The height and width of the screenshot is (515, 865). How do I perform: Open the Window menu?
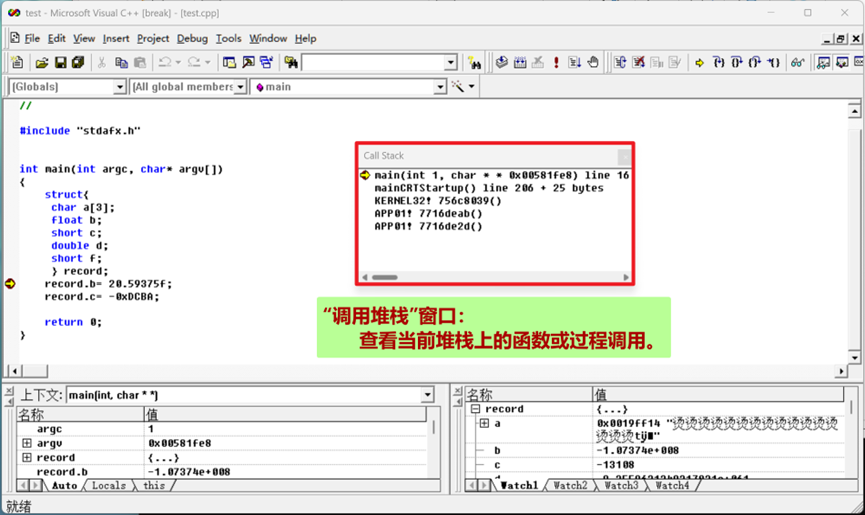tap(268, 39)
